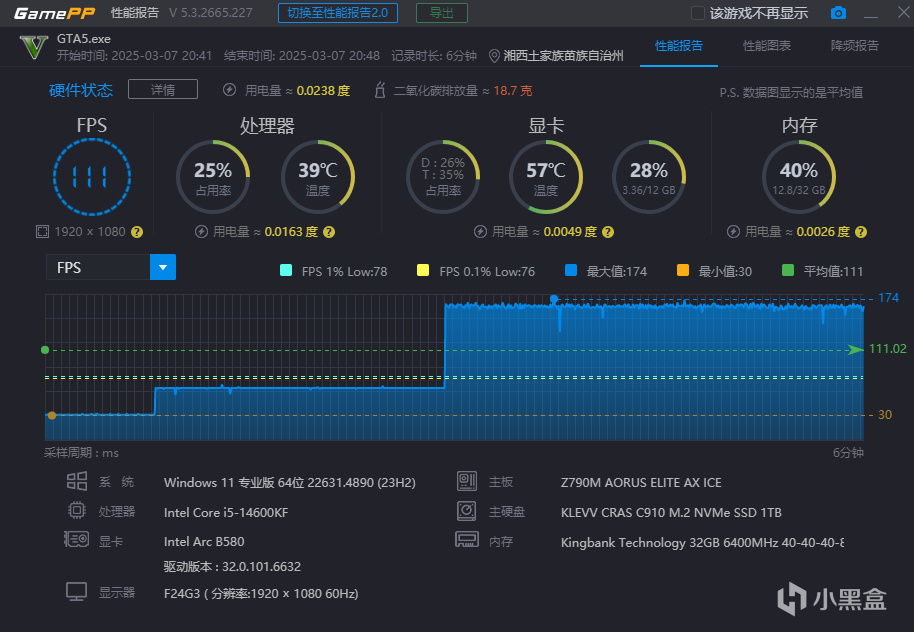Toggle the FPS 0.1% Low:76 legend
914x632 pixels.
[x=476, y=271]
